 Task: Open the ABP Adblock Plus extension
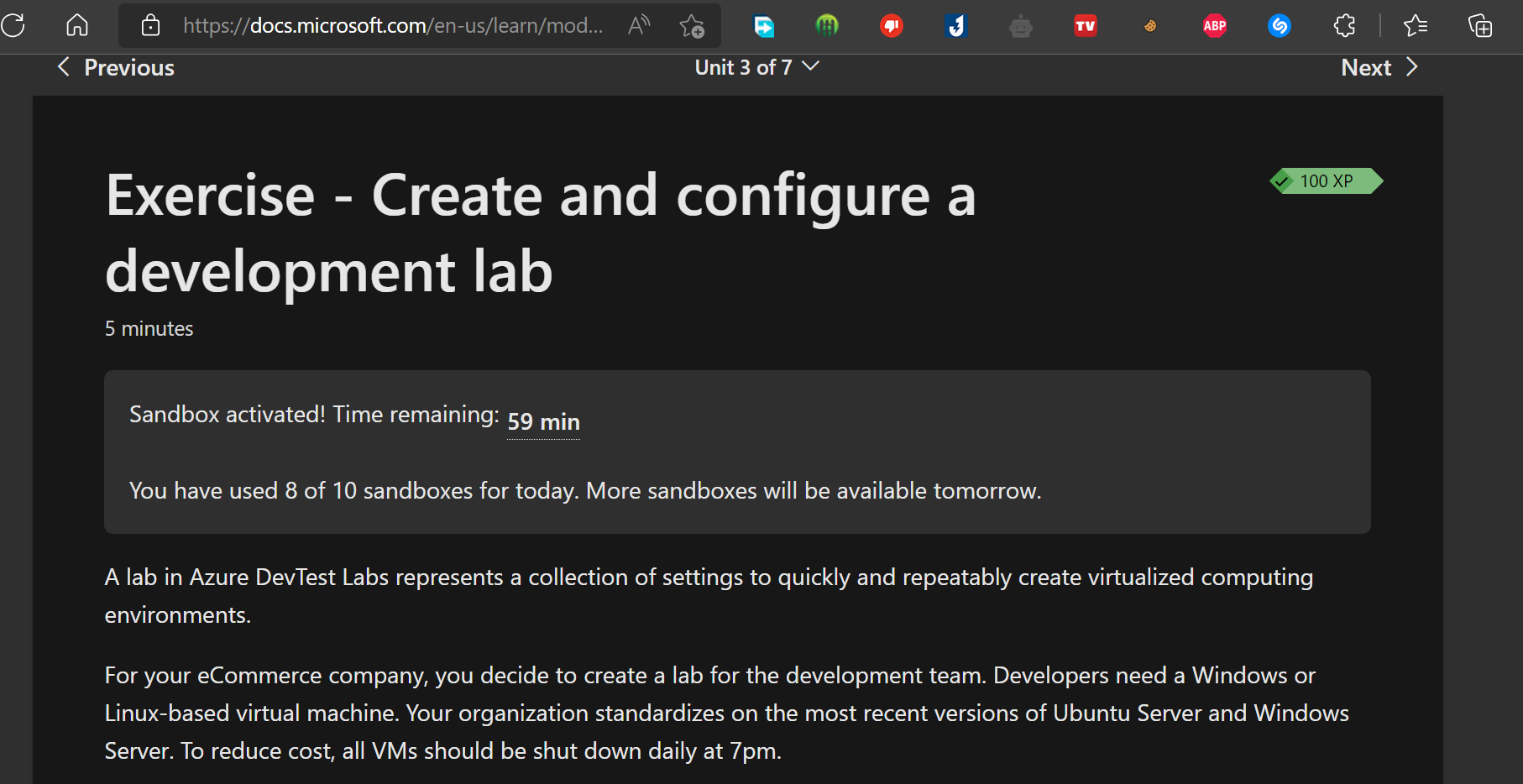click(1215, 26)
